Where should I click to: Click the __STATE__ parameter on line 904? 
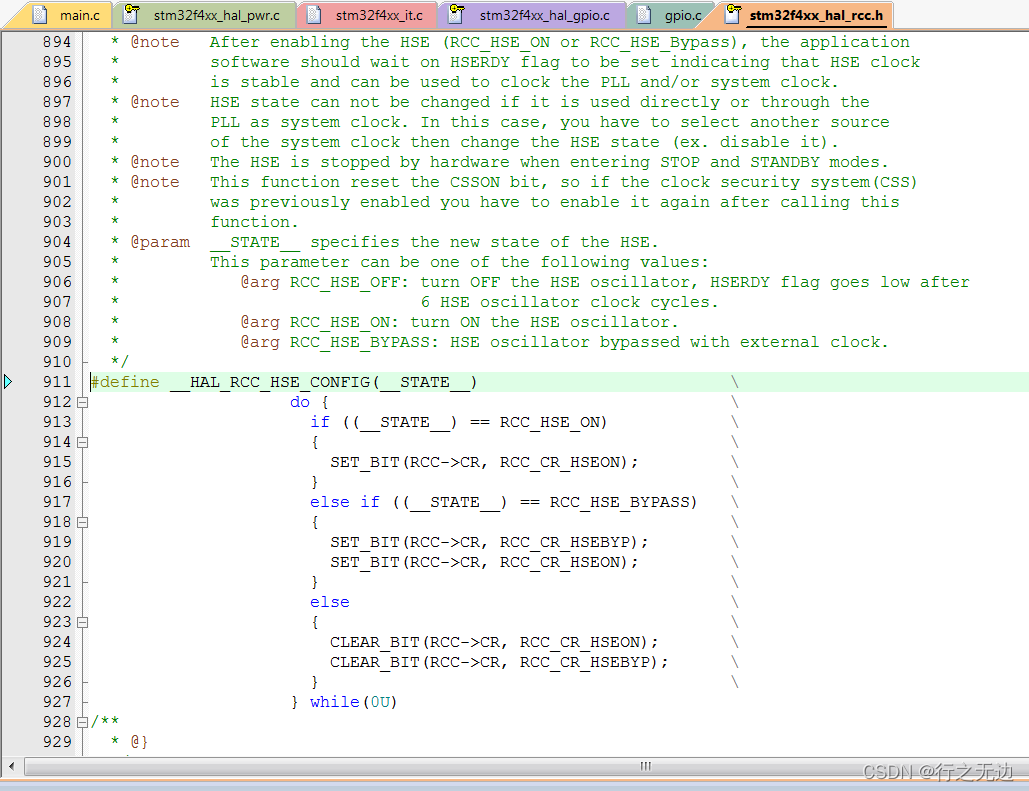pyautogui.click(x=255, y=242)
